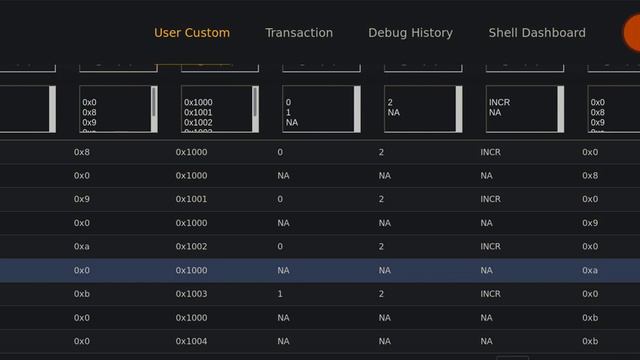This screenshot has width=640, height=360.
Task: Click the scrollbar of the 0x1000 filter list
Action: tap(255, 109)
